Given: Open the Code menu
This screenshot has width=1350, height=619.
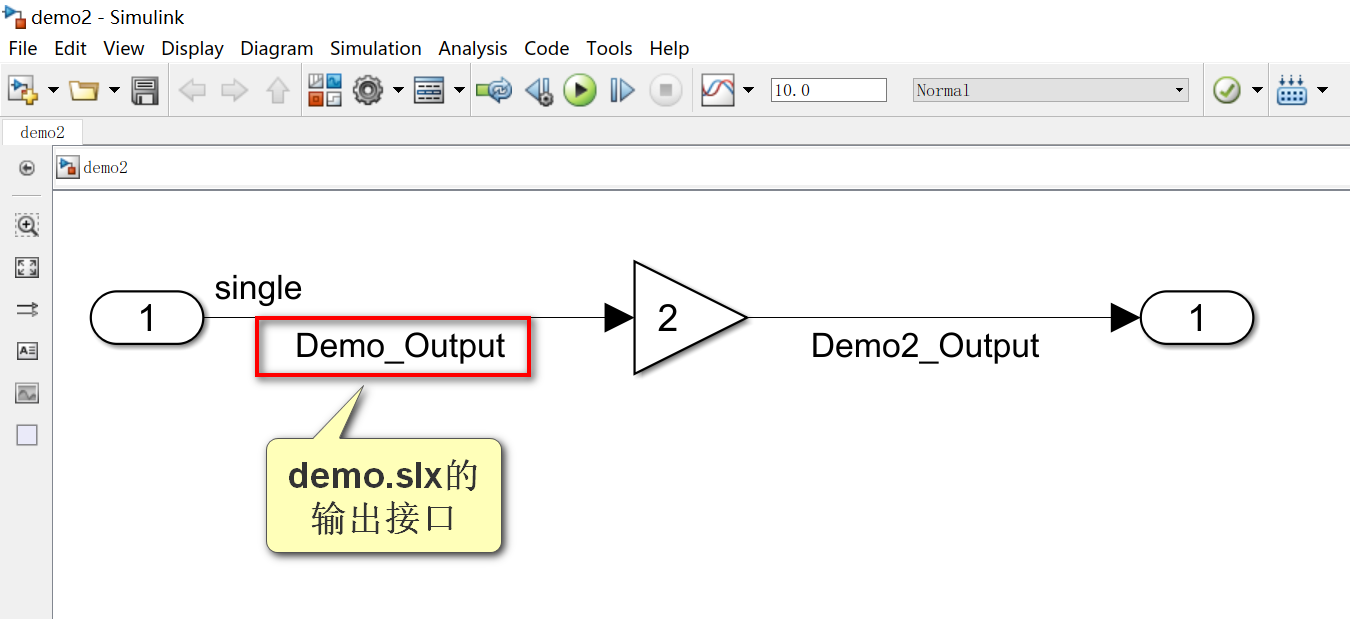Looking at the screenshot, I should click(x=547, y=48).
